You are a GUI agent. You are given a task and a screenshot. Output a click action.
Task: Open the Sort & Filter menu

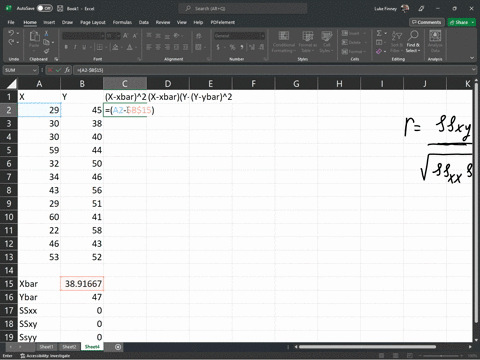(396, 42)
